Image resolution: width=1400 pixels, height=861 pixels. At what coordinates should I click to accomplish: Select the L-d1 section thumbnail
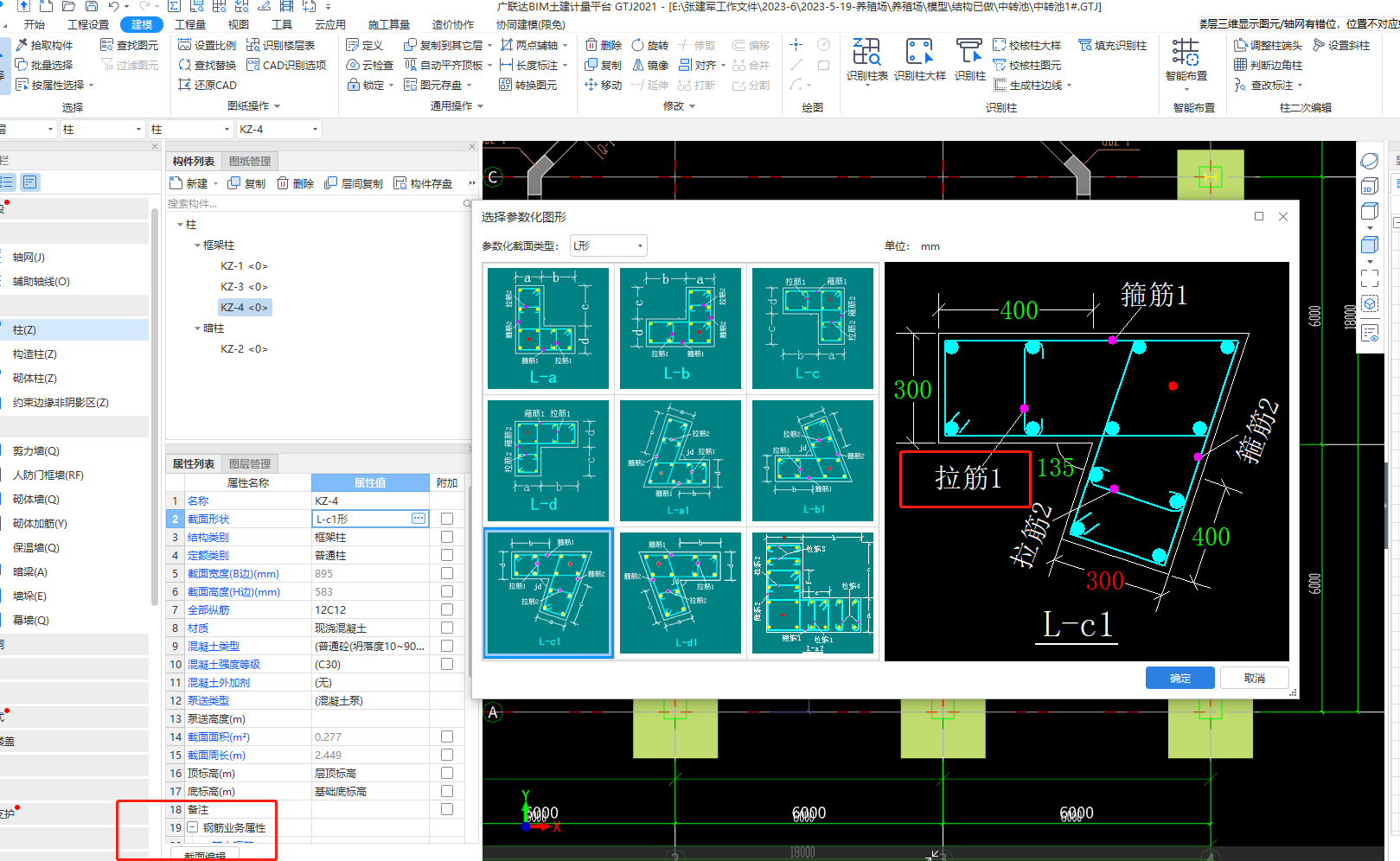pos(681,592)
